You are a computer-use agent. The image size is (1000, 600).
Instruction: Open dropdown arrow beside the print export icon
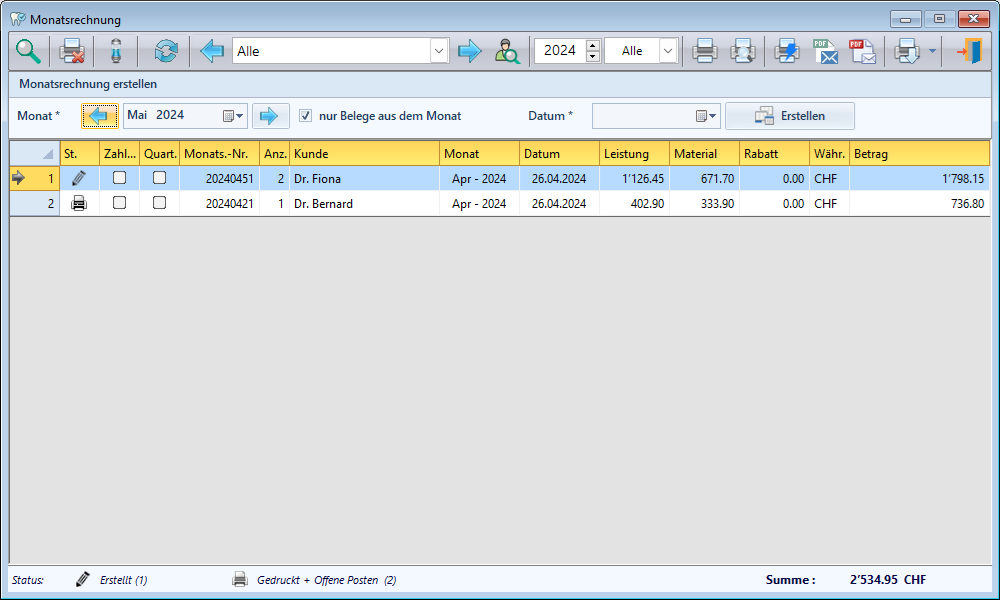pos(932,51)
